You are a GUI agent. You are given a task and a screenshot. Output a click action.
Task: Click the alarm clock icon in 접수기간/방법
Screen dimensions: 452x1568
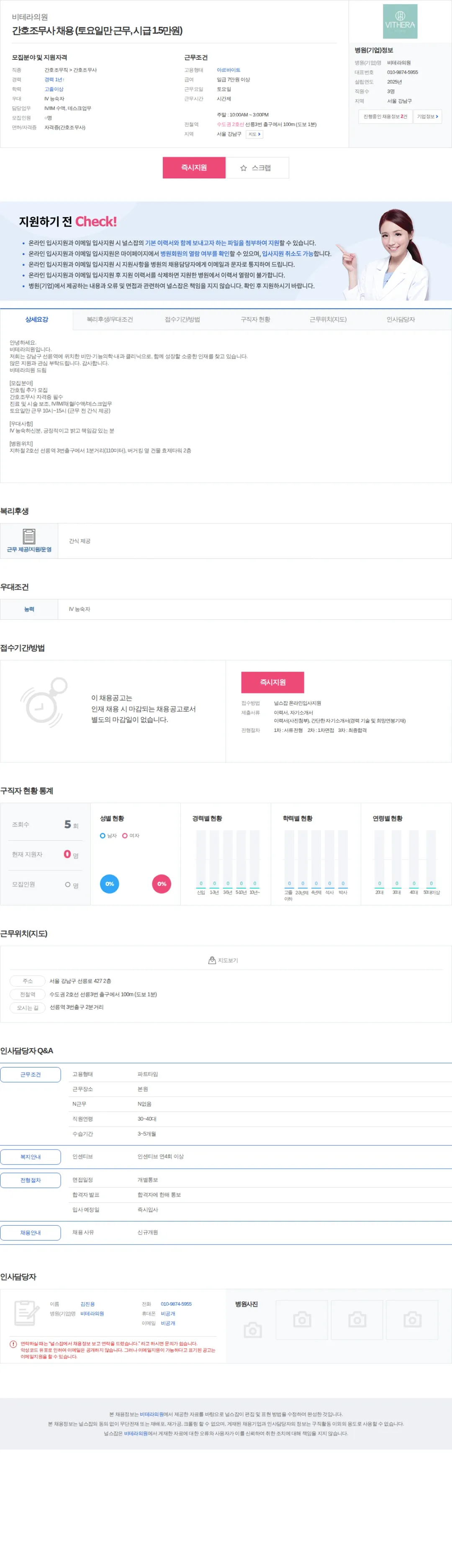click(43, 702)
